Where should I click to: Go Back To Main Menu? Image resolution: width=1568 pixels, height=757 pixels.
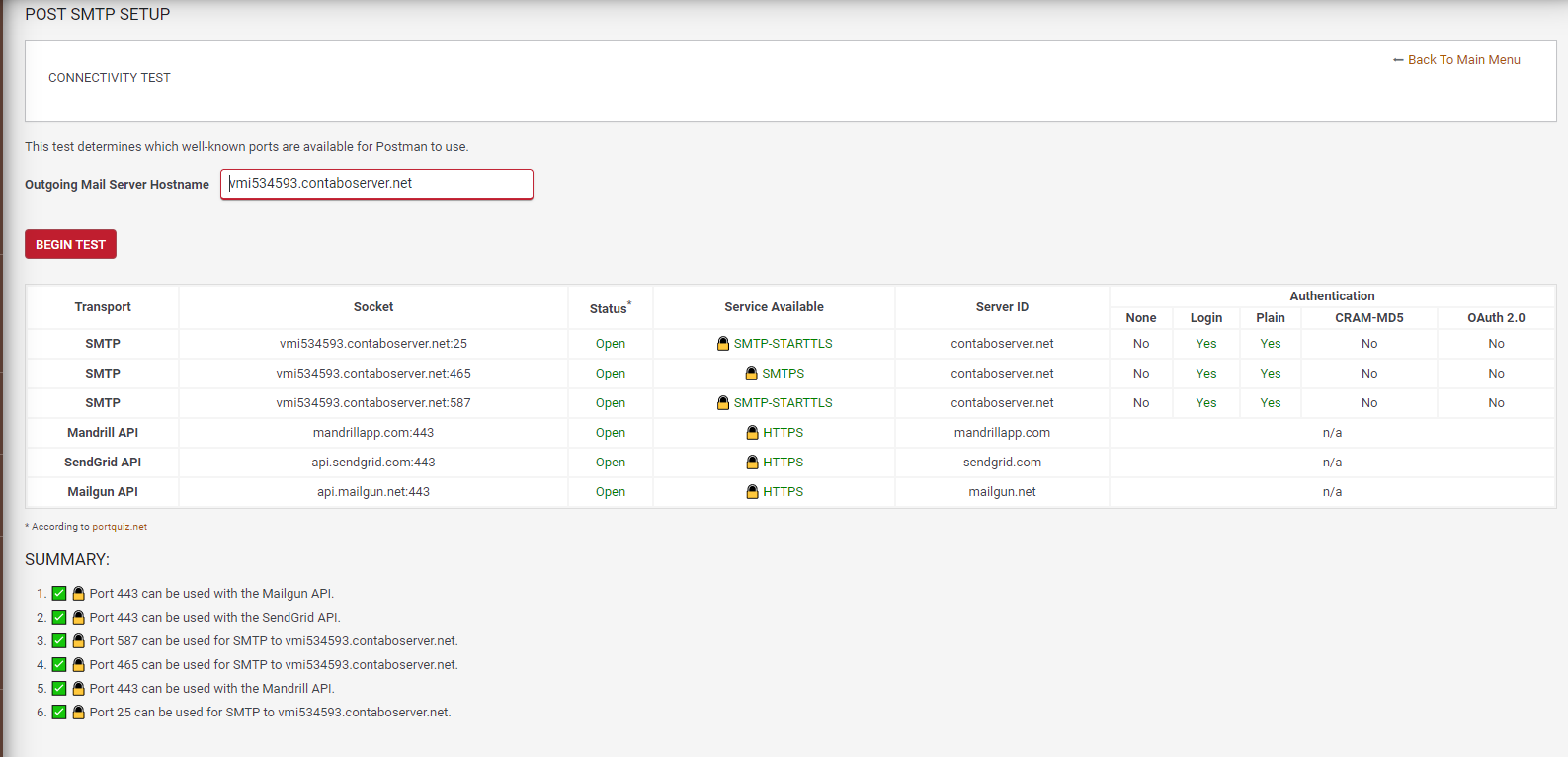(1462, 60)
